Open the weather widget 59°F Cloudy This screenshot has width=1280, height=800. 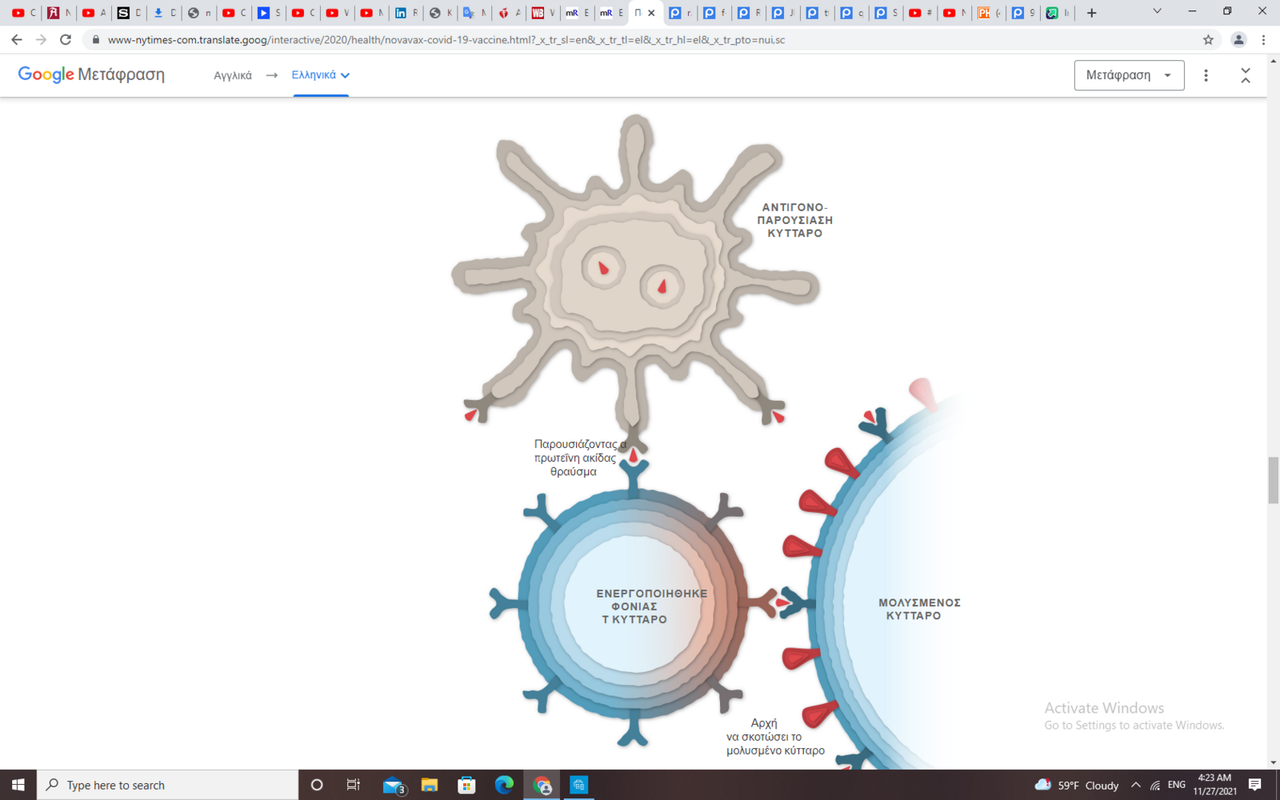pos(1077,785)
